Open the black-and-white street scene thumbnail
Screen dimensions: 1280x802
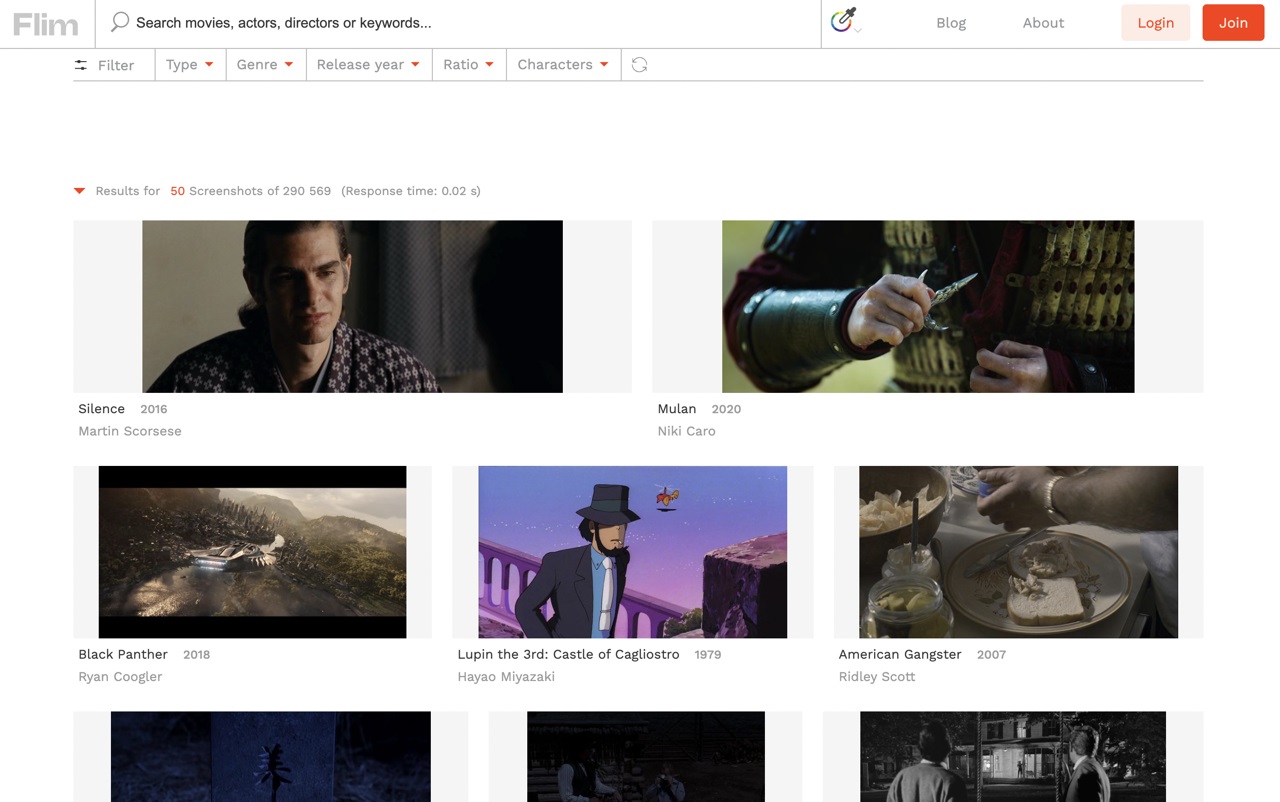[x=1013, y=756]
